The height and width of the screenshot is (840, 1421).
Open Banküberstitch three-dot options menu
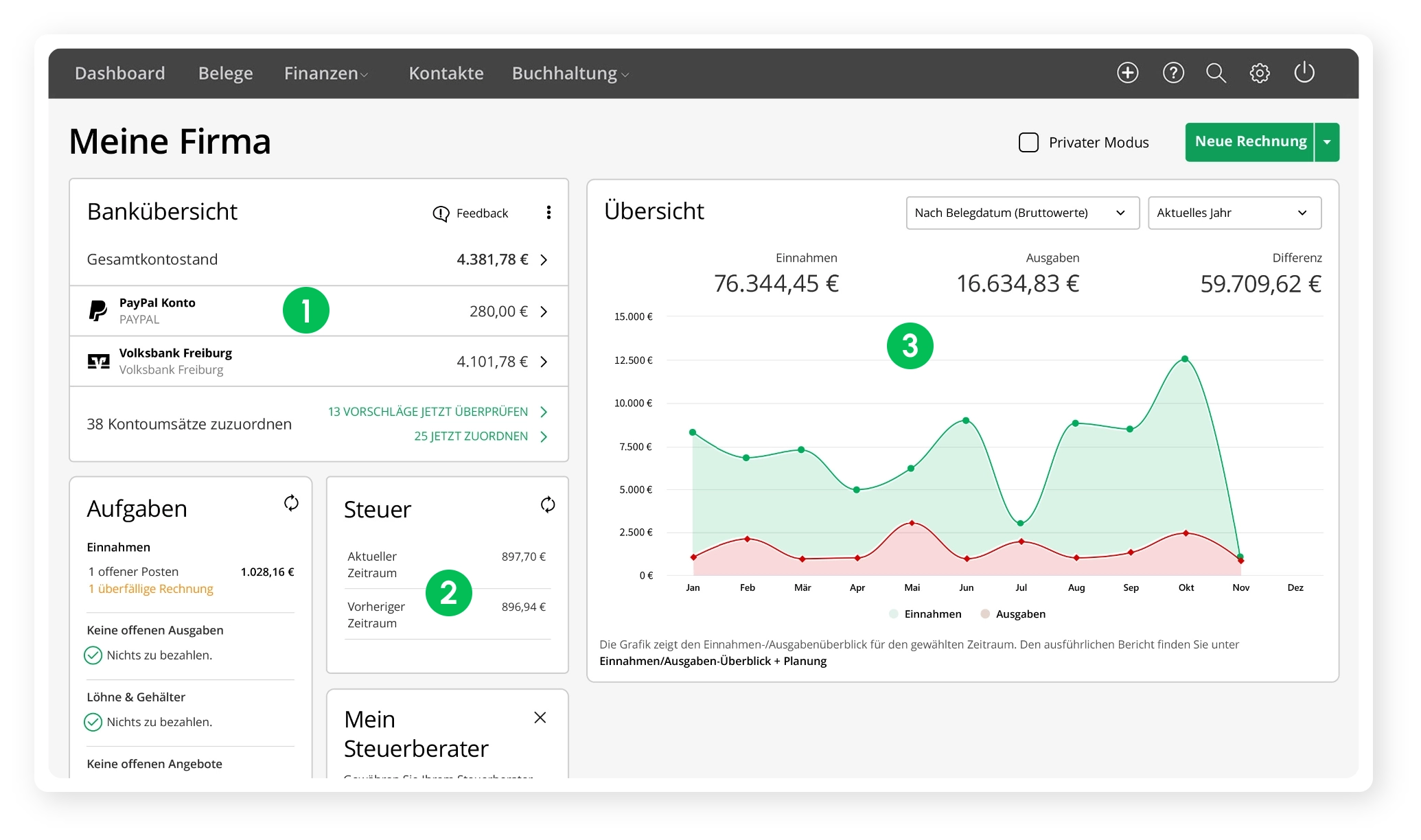tap(548, 213)
